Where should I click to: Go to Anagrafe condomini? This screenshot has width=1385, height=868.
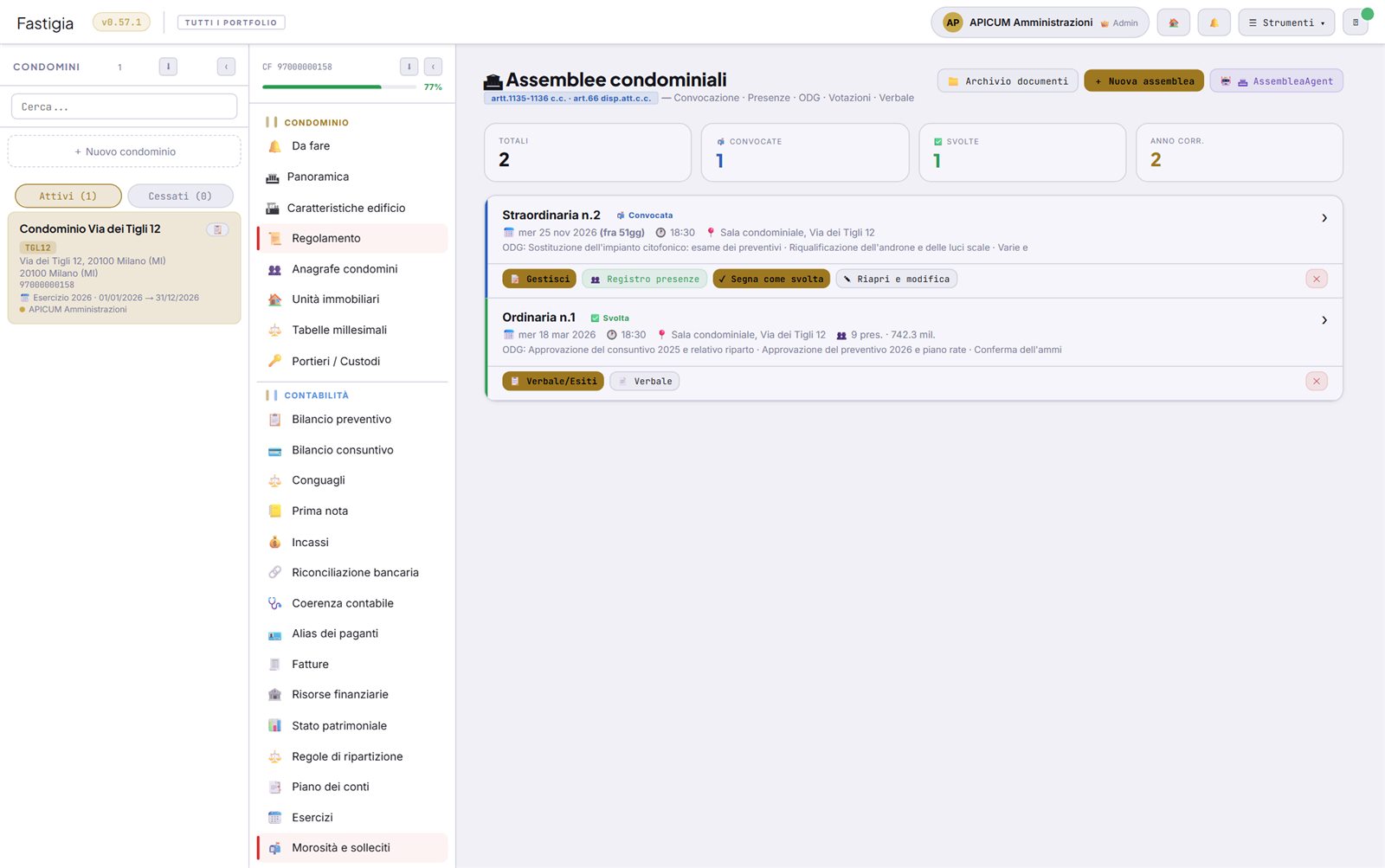click(352, 269)
